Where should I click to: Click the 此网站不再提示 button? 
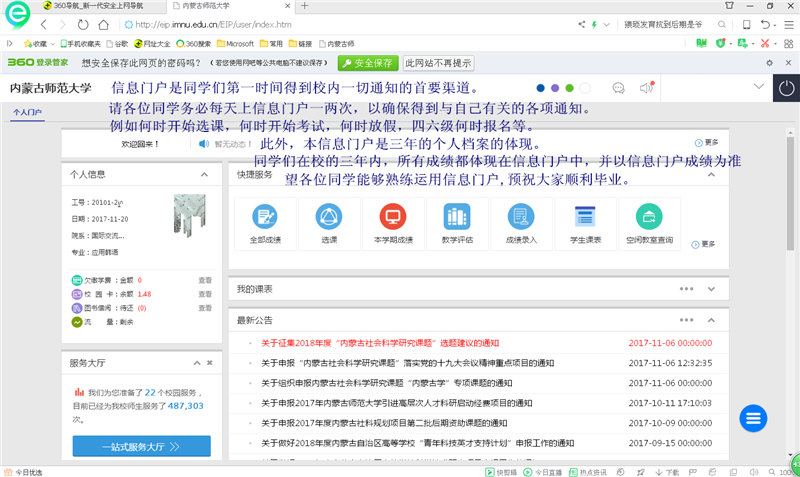438,63
